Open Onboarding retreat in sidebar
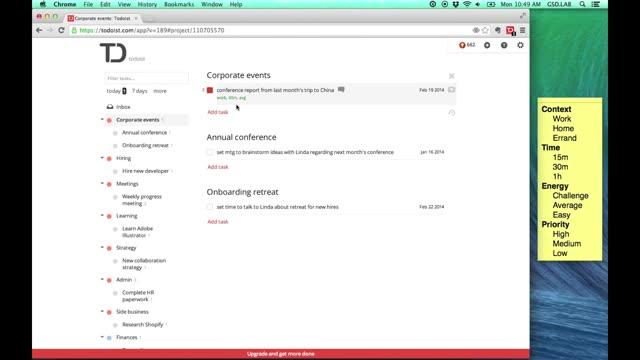 (x=145, y=145)
